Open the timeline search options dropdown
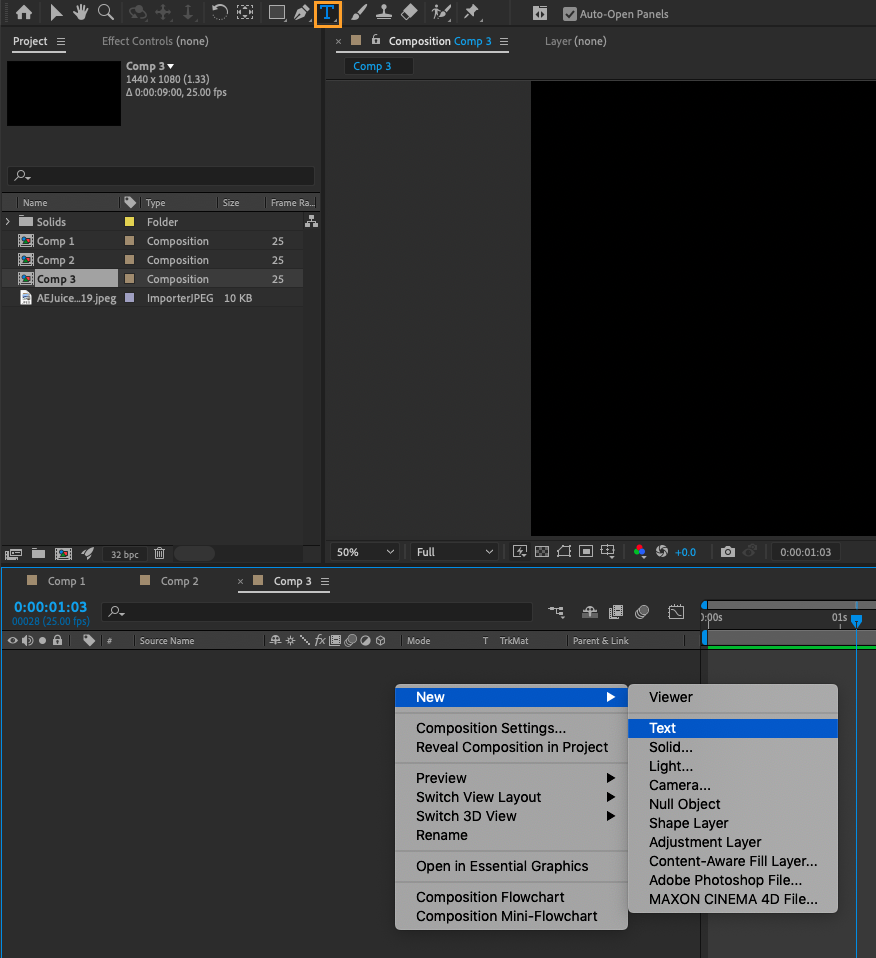876x958 pixels. 117,612
